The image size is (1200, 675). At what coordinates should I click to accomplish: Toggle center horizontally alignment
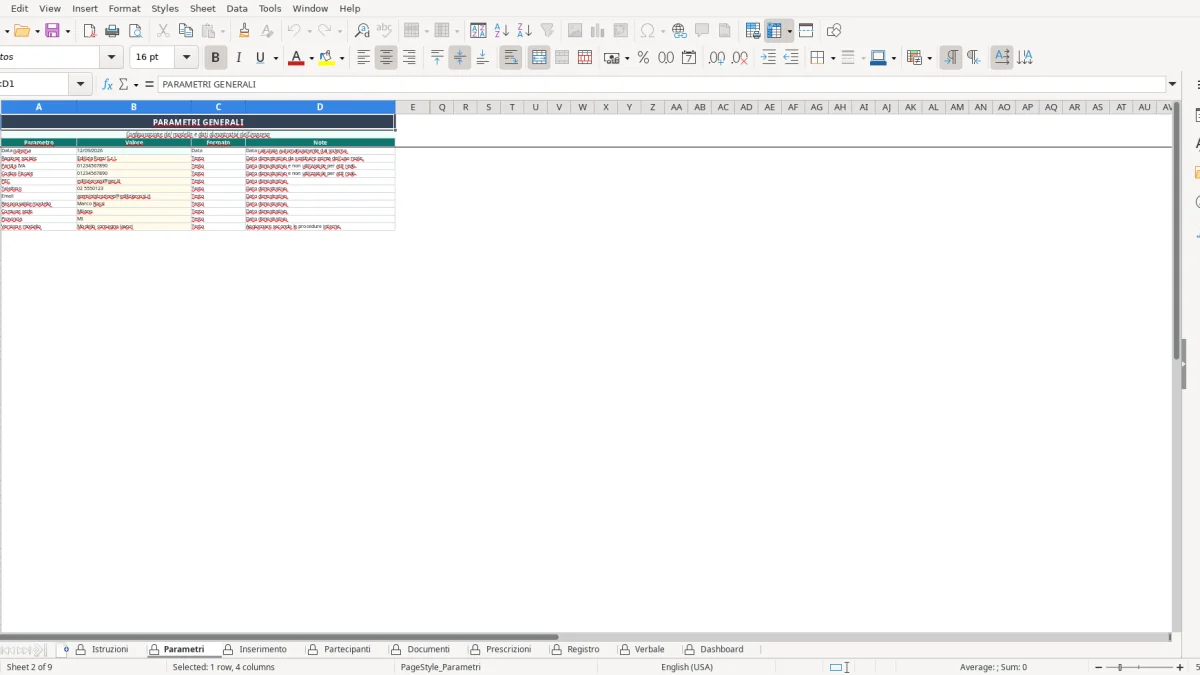(386, 58)
